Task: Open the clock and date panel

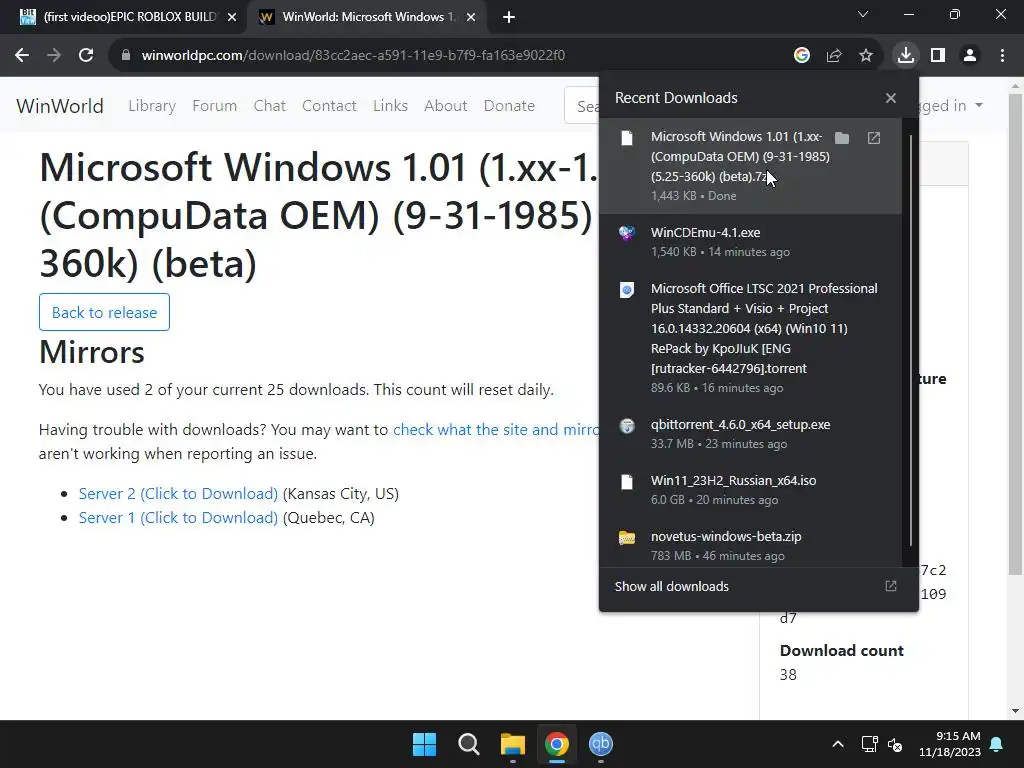Action: pos(950,744)
